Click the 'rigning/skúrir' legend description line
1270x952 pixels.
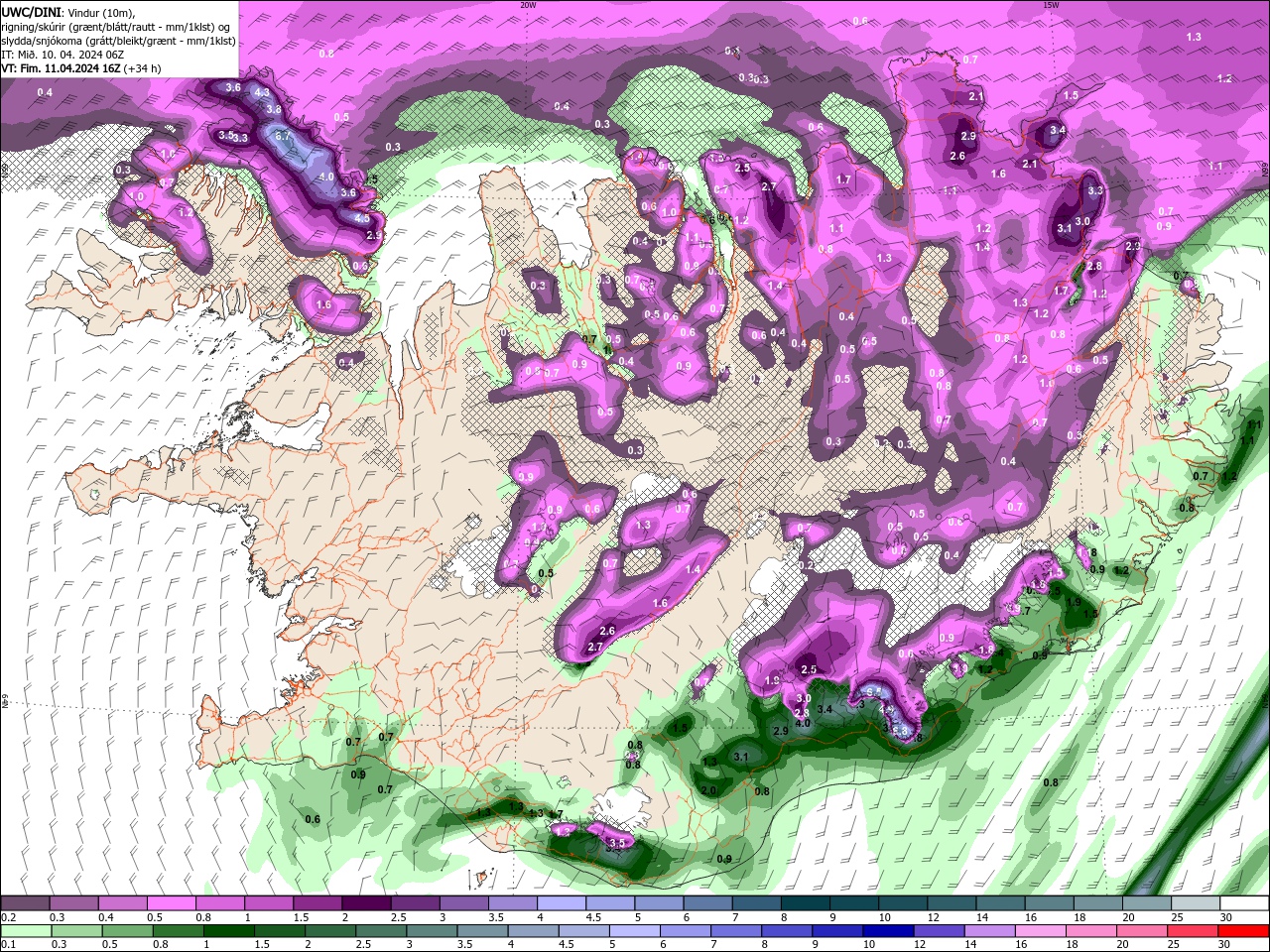point(117,27)
